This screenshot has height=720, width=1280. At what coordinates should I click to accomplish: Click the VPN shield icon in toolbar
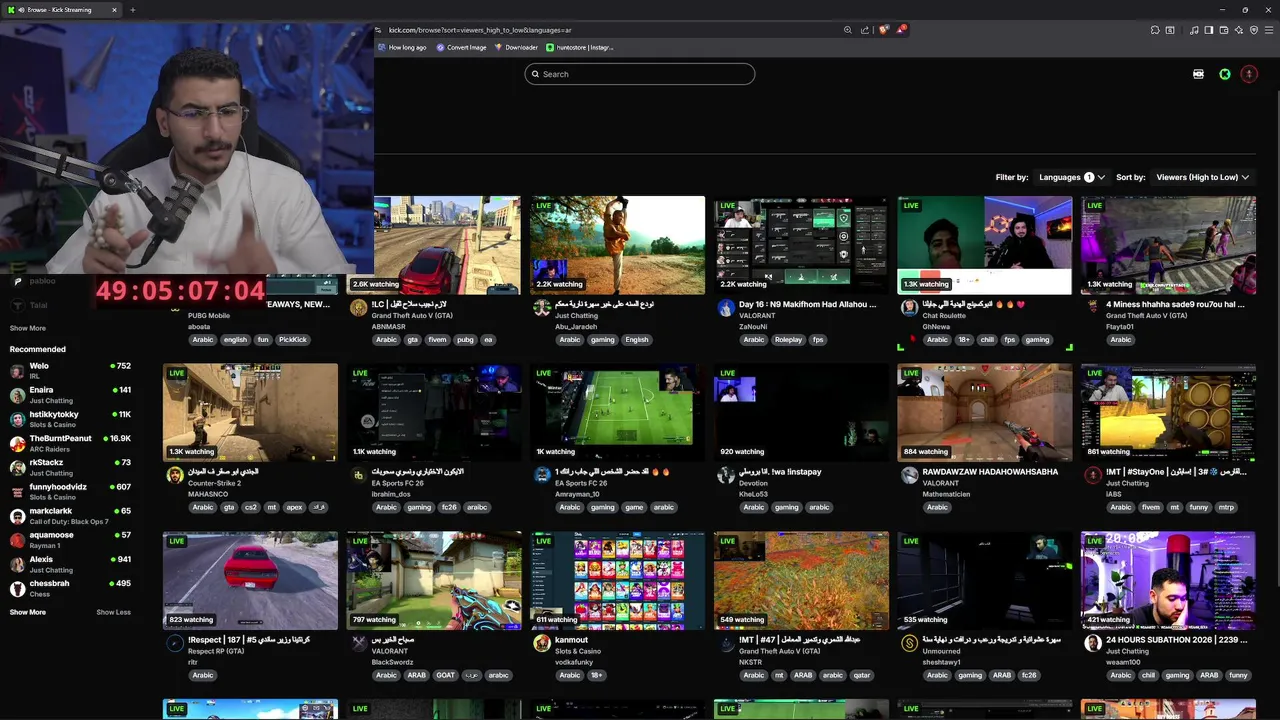click(1254, 30)
